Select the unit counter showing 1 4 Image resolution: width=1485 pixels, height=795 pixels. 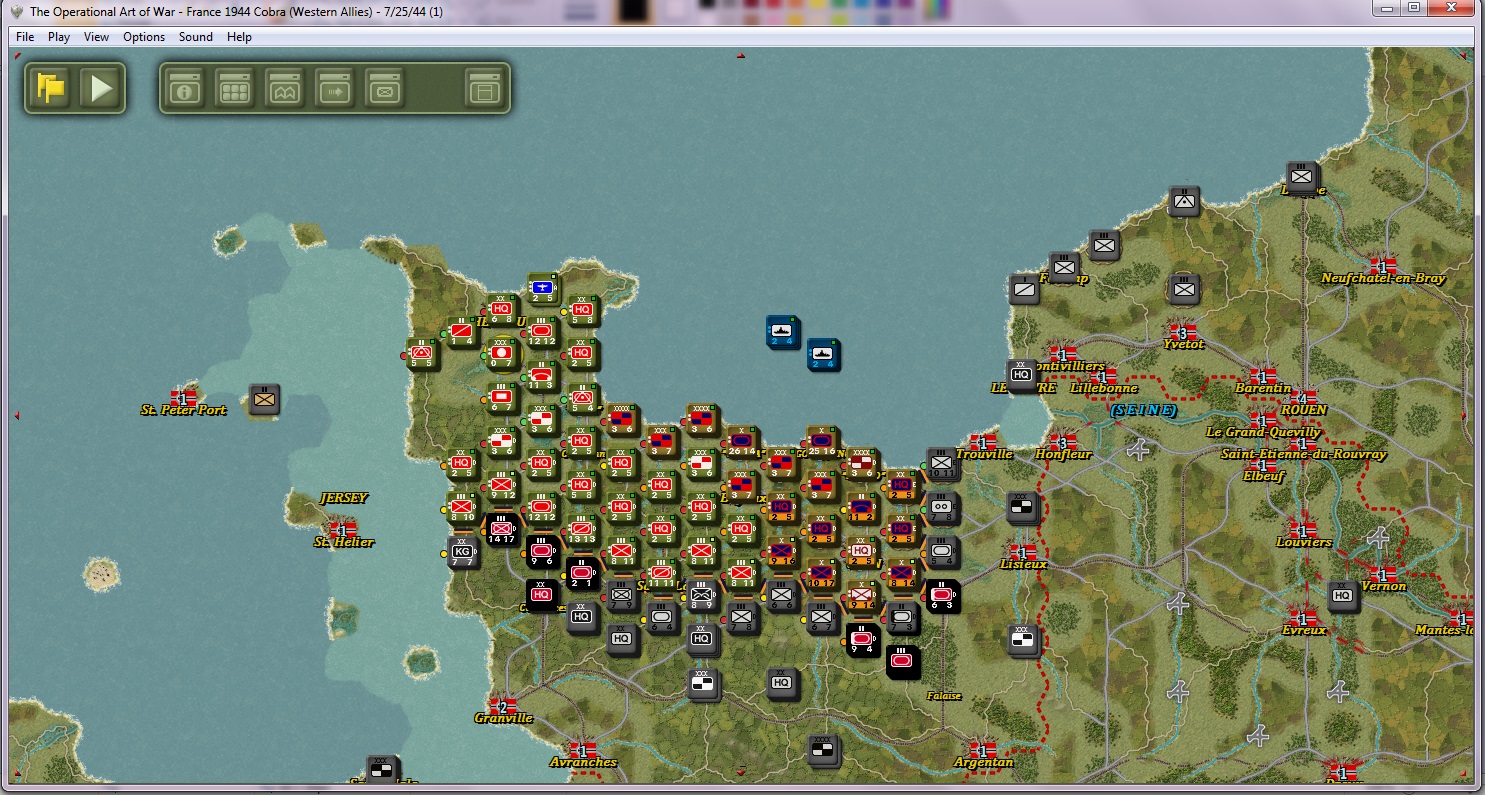coord(462,332)
